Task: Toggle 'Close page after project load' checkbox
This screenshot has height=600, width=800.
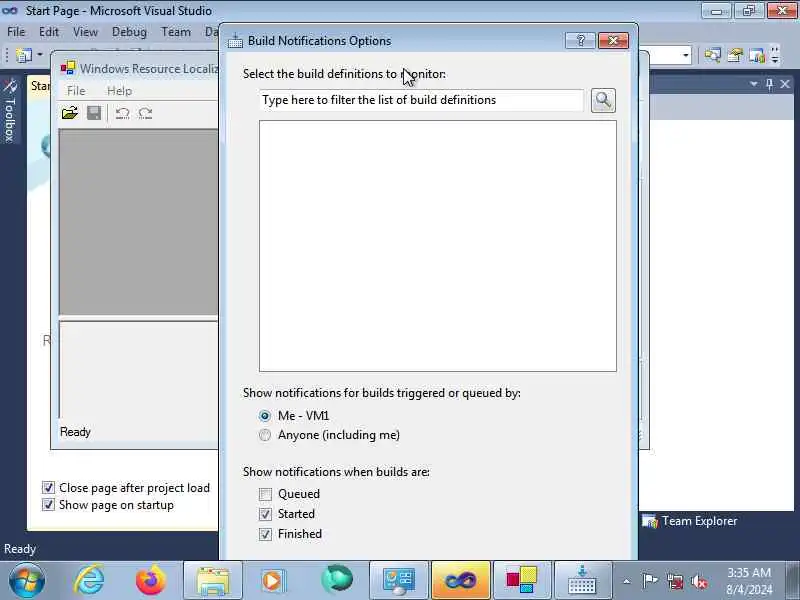Action: click(48, 488)
